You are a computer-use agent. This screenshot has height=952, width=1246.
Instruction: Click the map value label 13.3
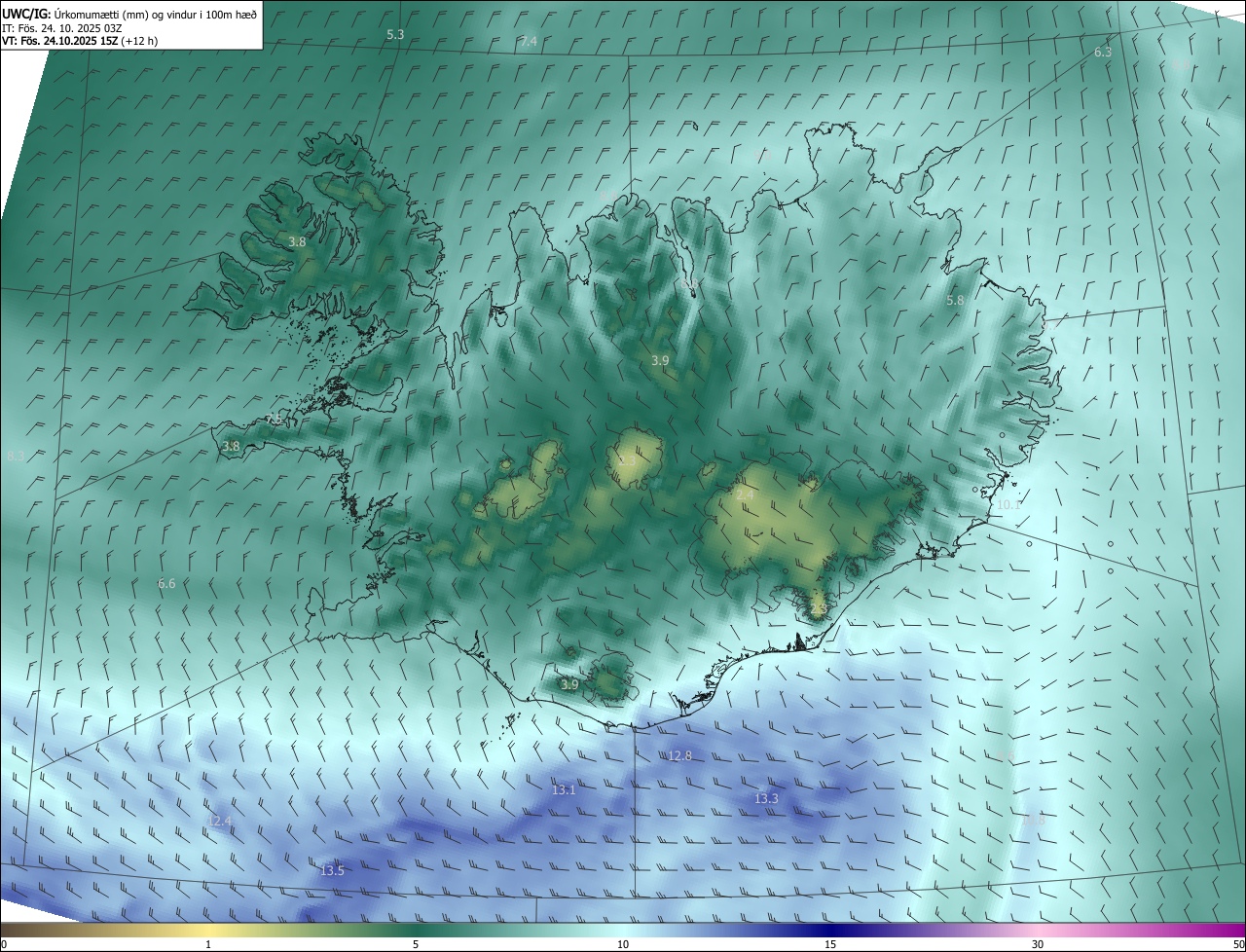pyautogui.click(x=767, y=799)
